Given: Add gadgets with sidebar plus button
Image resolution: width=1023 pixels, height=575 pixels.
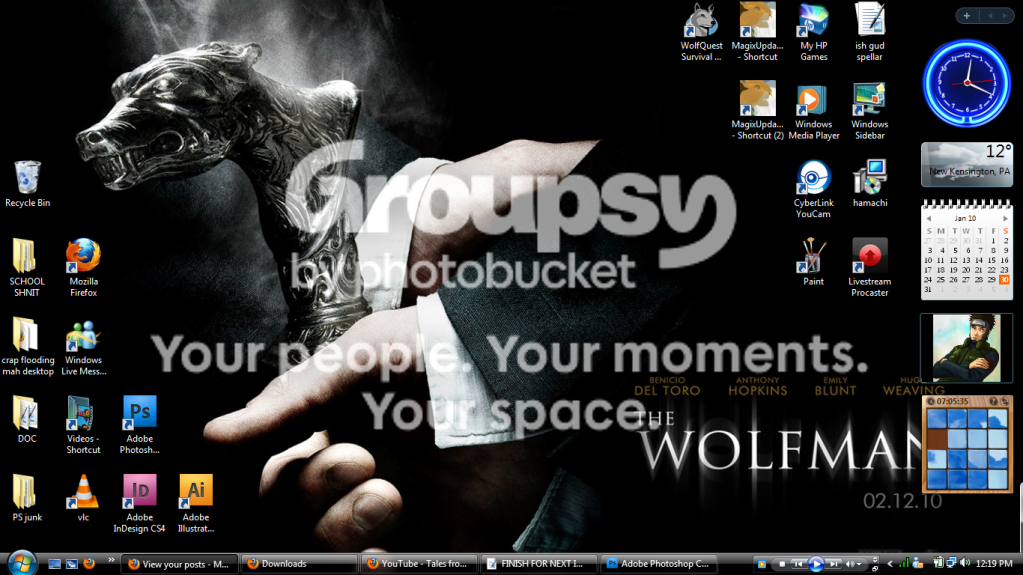Looking at the screenshot, I should click(x=967, y=16).
